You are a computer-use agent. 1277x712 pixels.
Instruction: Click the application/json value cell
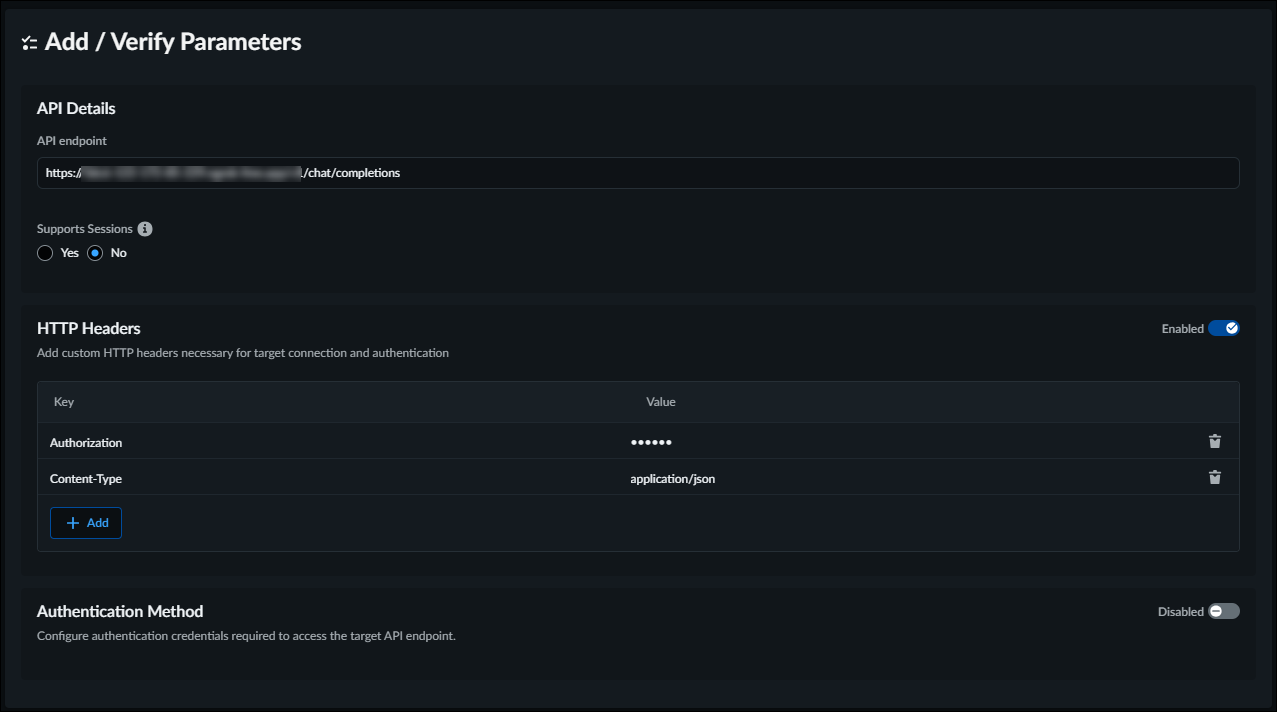click(672, 479)
